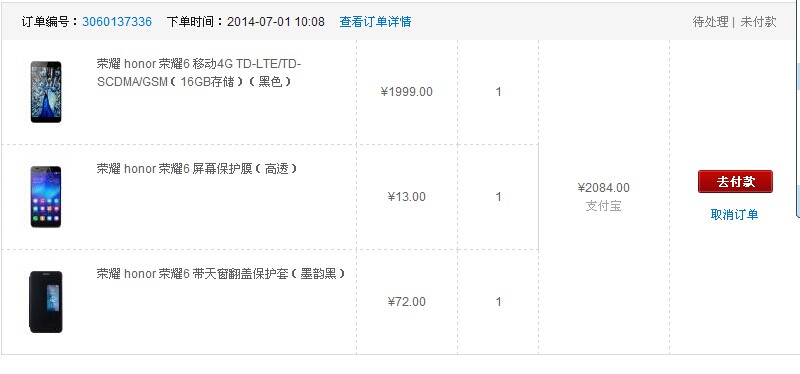Screen dimensions: 800x374
Task: Click 取消订单 to cancel order
Action: tap(734, 215)
